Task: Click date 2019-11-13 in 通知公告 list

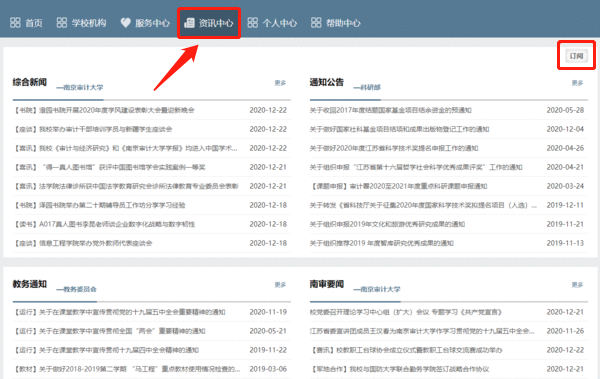Action: click(x=565, y=243)
